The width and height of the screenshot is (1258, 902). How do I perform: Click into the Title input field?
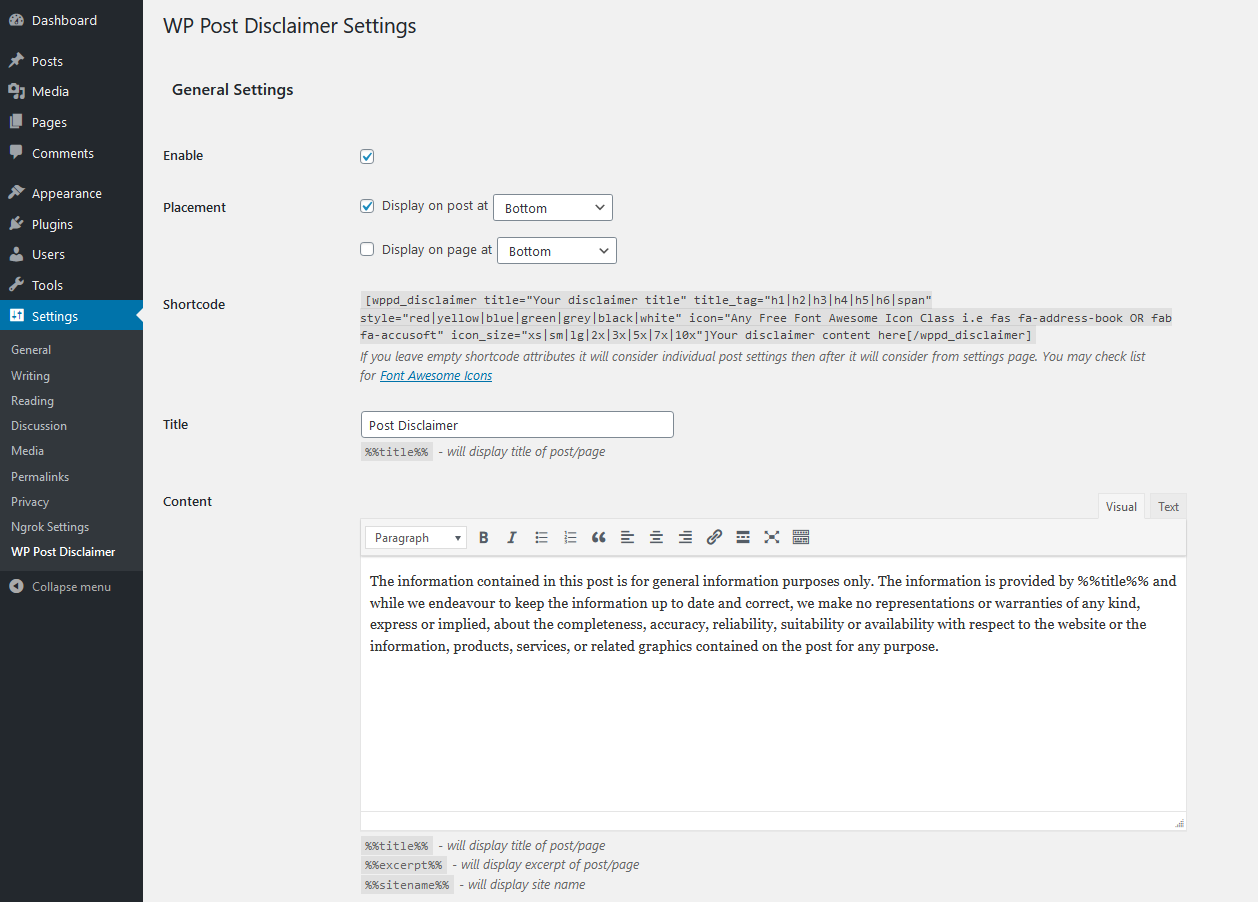click(517, 425)
